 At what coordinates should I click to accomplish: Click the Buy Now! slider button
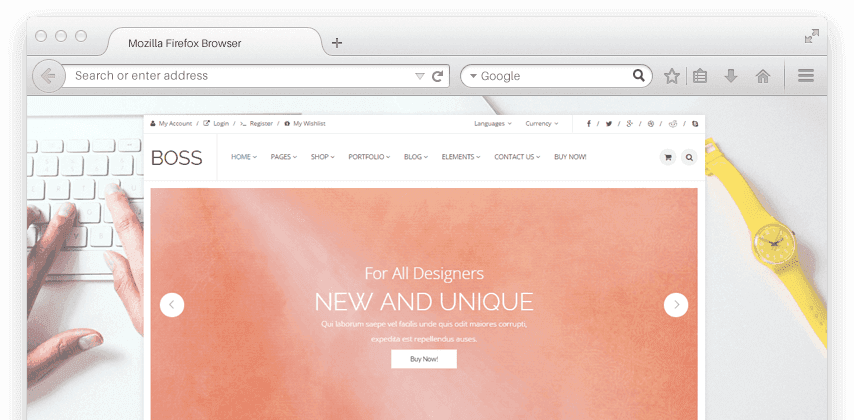point(423,359)
